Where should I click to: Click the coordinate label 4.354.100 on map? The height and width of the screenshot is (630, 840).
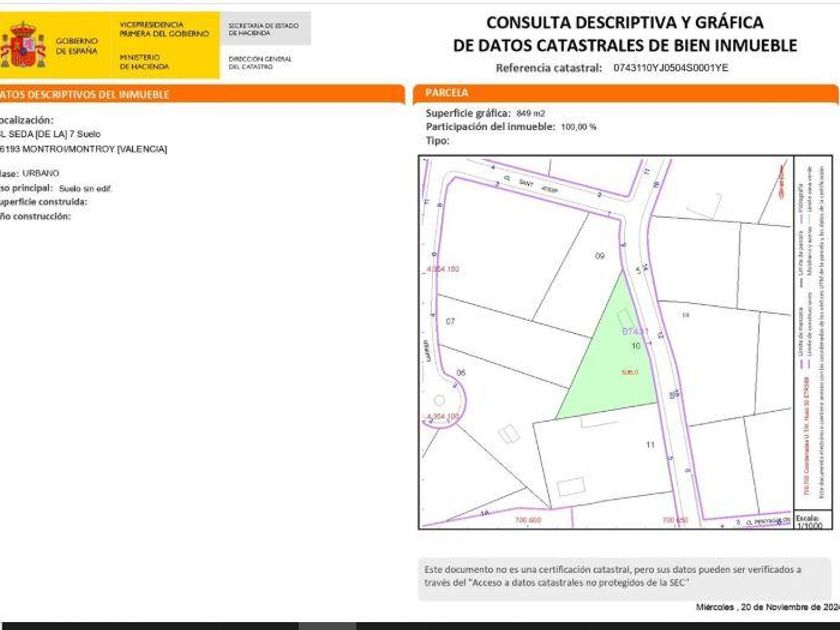442,416
